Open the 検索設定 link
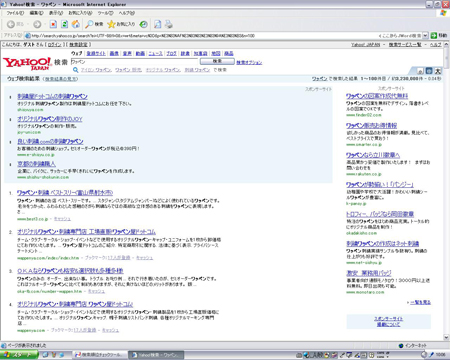The height and width of the screenshot is (360, 450). coord(78,44)
